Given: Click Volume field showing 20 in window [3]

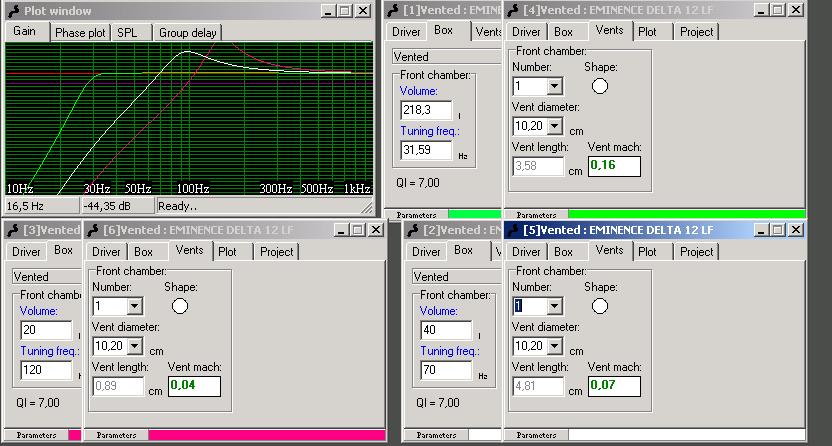Looking at the screenshot, I should 46,330.
